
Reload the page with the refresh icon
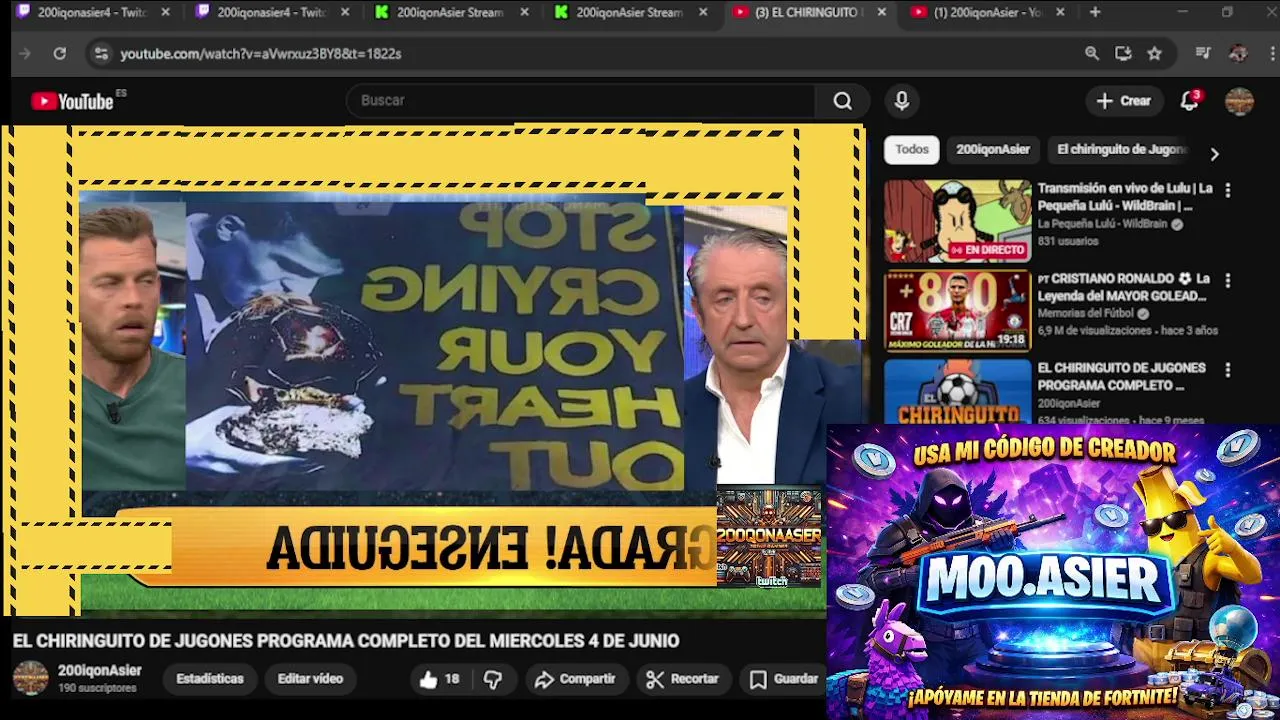tap(60, 54)
